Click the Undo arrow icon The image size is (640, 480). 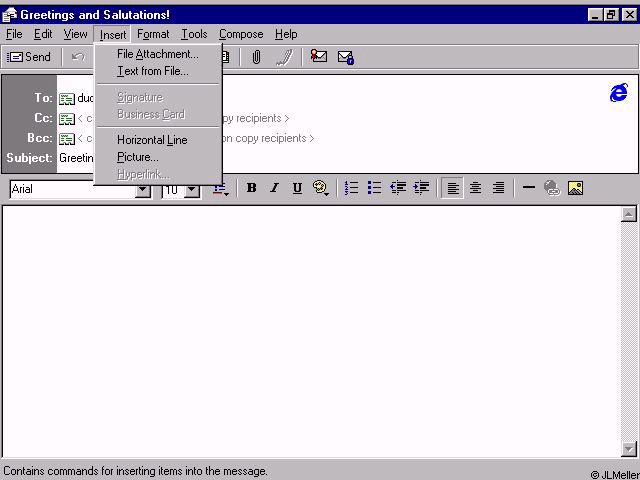[78, 57]
